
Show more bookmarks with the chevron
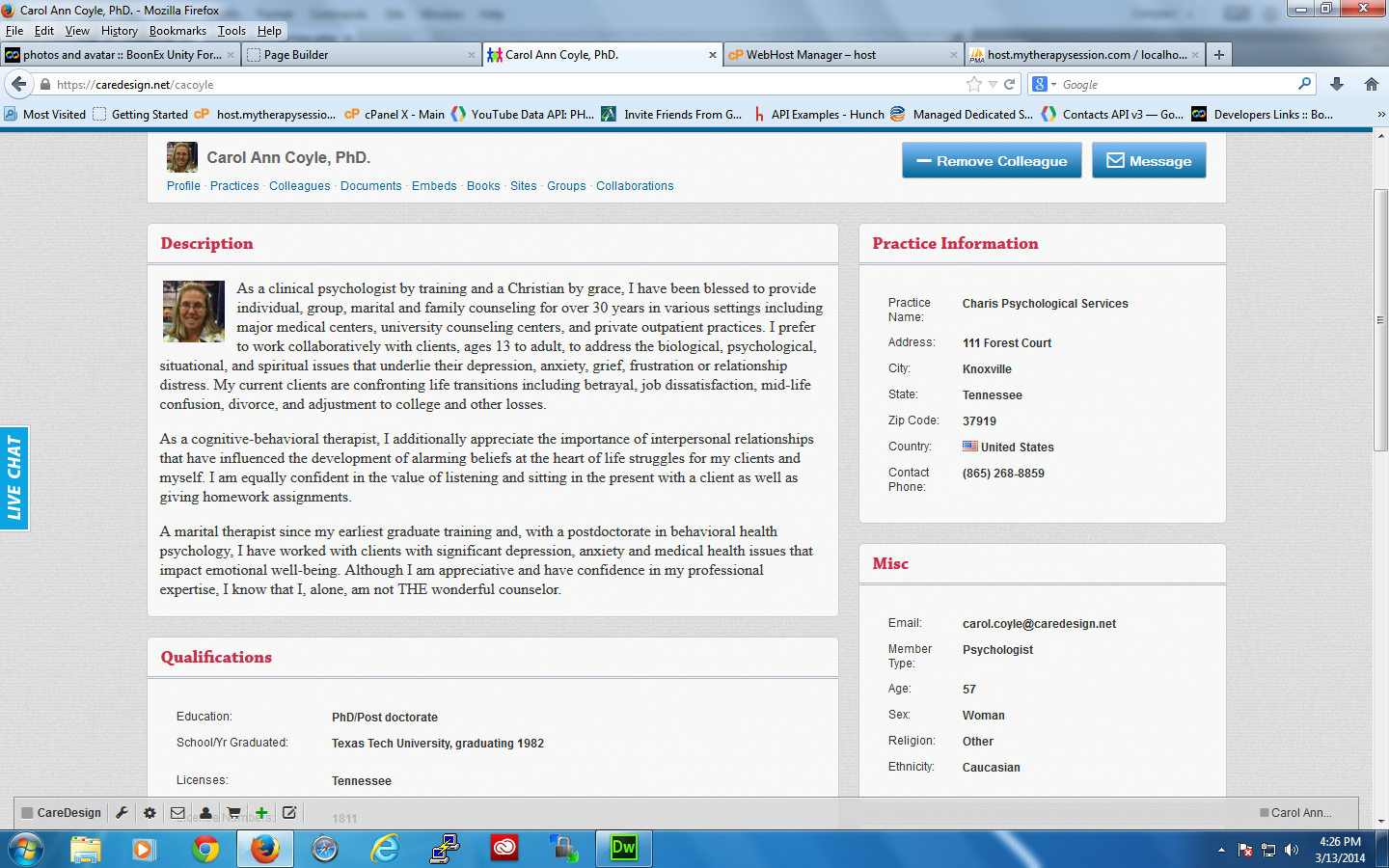[x=1381, y=114]
